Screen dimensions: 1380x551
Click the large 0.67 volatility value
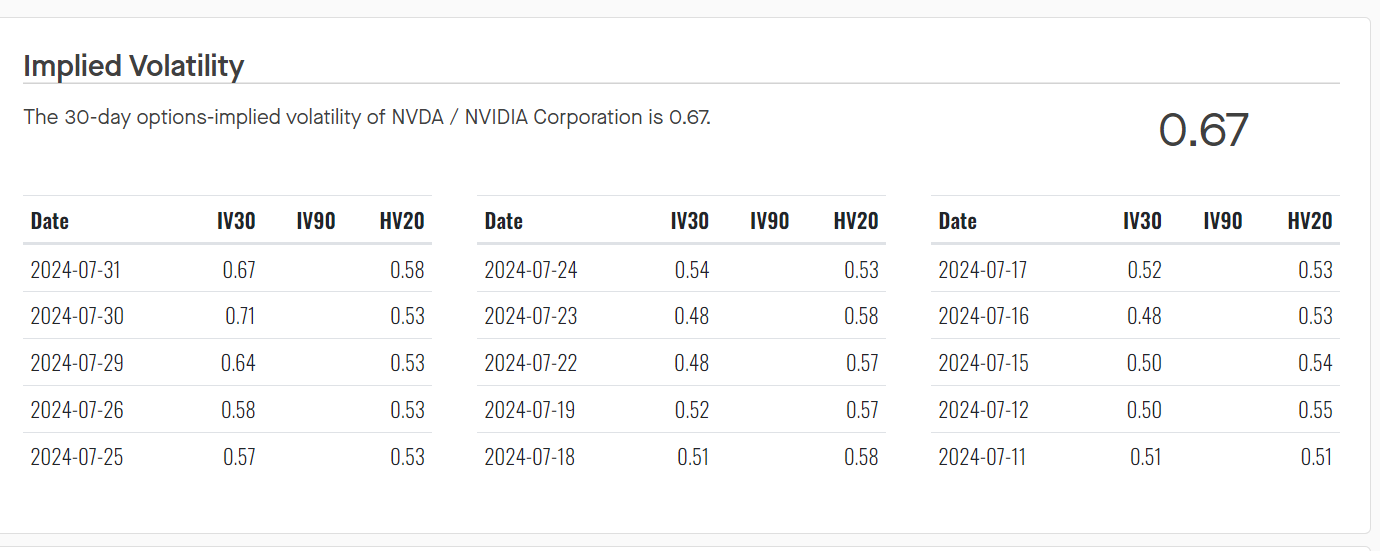1203,131
